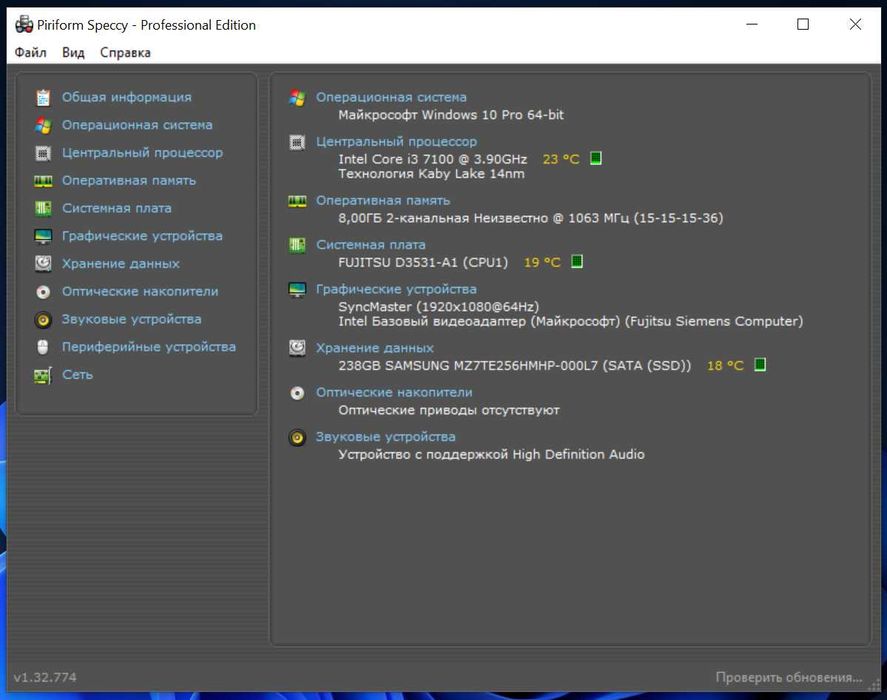
Task: Click Оперативная память heading in summary
Action: (x=383, y=201)
